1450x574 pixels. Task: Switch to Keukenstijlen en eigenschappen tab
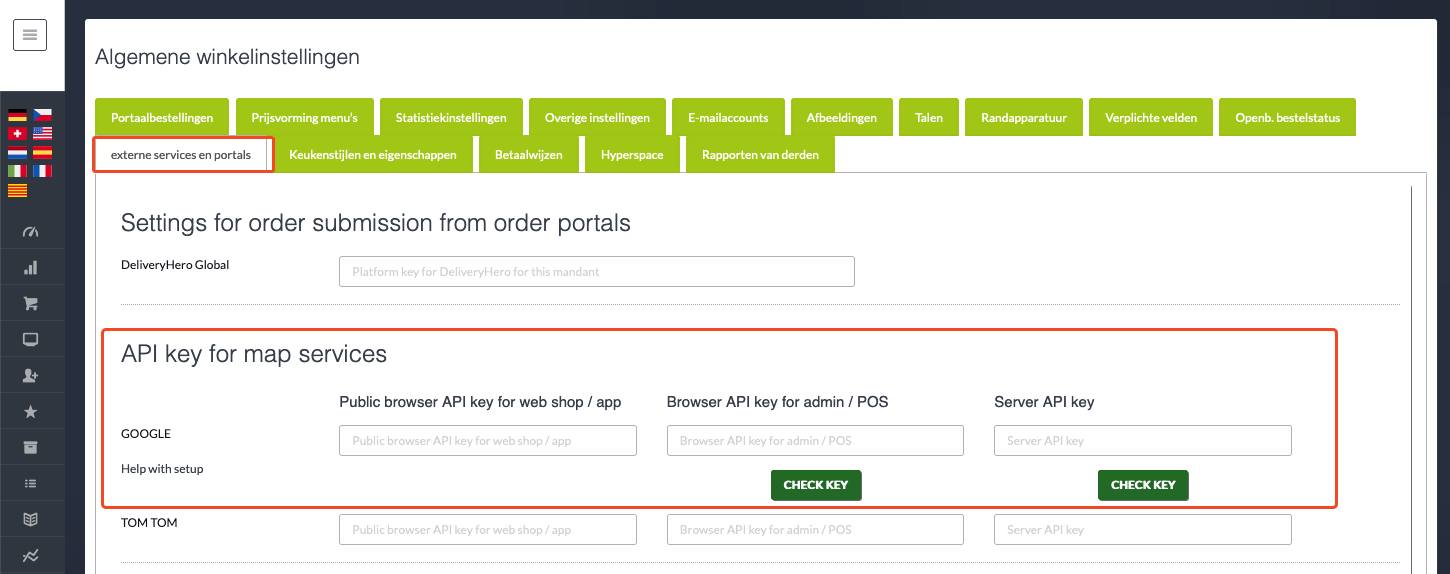(x=373, y=155)
